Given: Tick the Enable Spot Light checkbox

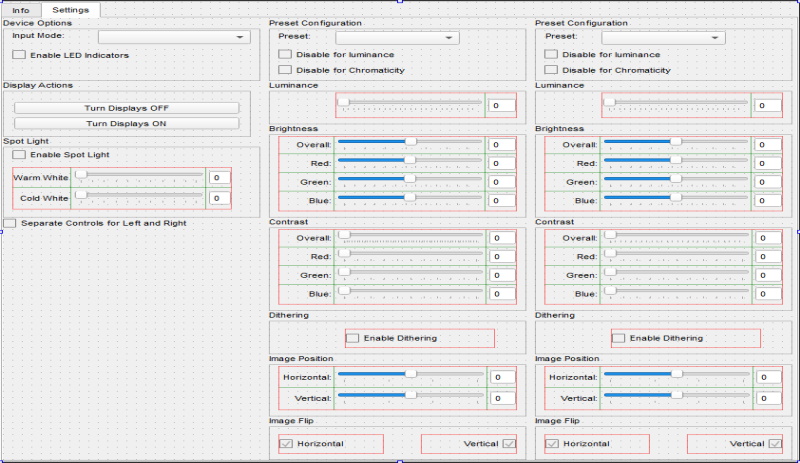Looking at the screenshot, I should (x=61, y=155).
